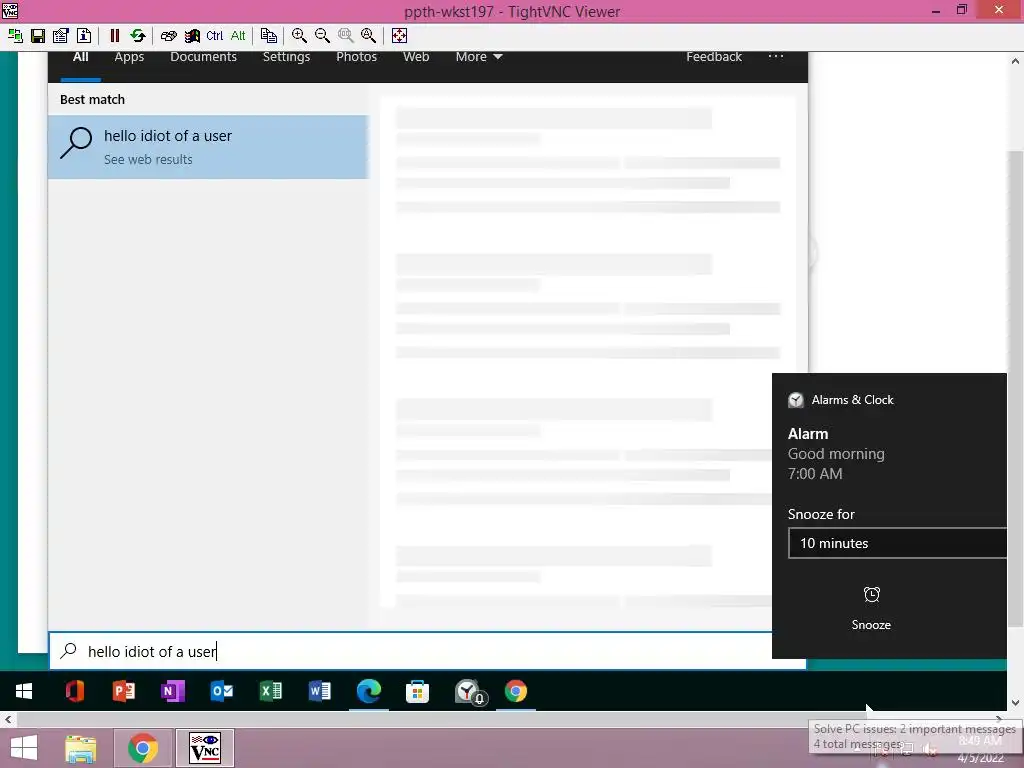Click the viewer's vertical scrollbar up arrow

pos(1015,61)
